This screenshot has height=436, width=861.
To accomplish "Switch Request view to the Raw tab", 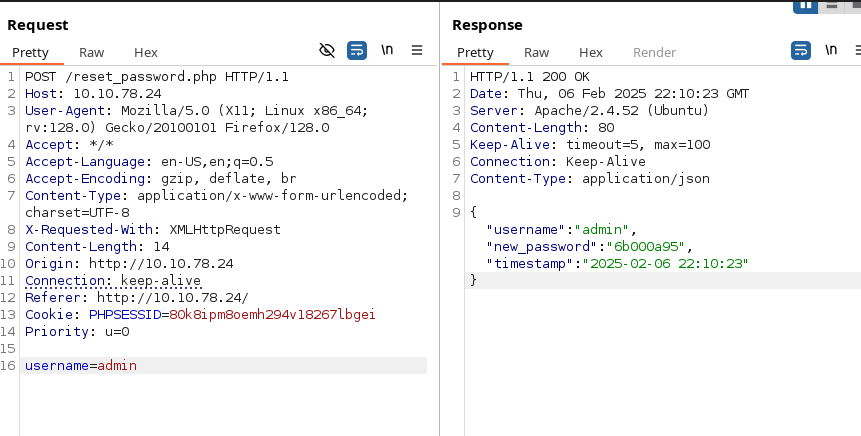I will click(92, 53).
